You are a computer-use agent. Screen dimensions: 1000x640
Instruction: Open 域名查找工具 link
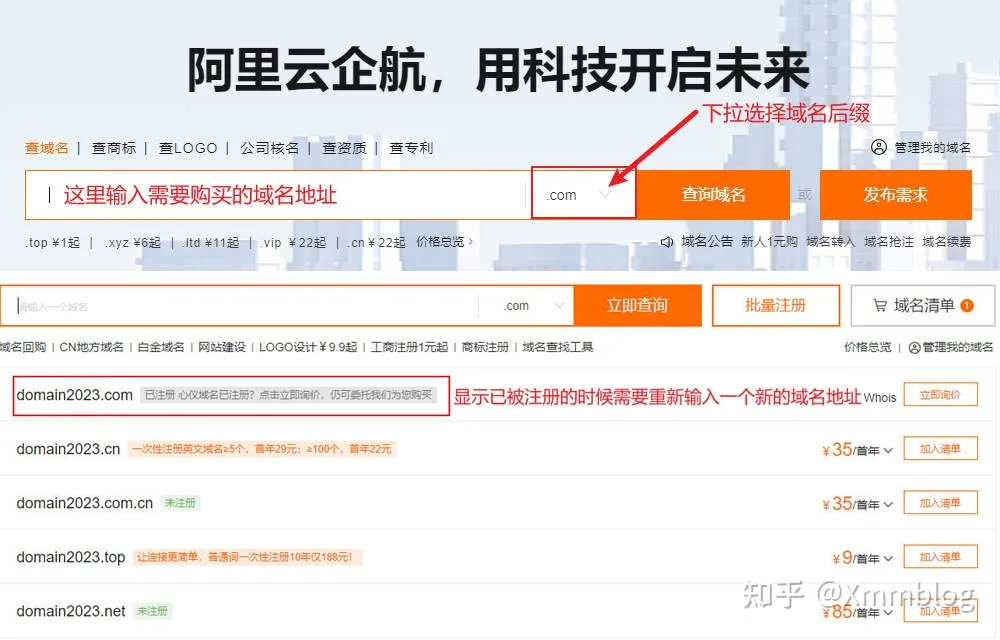(x=557, y=347)
